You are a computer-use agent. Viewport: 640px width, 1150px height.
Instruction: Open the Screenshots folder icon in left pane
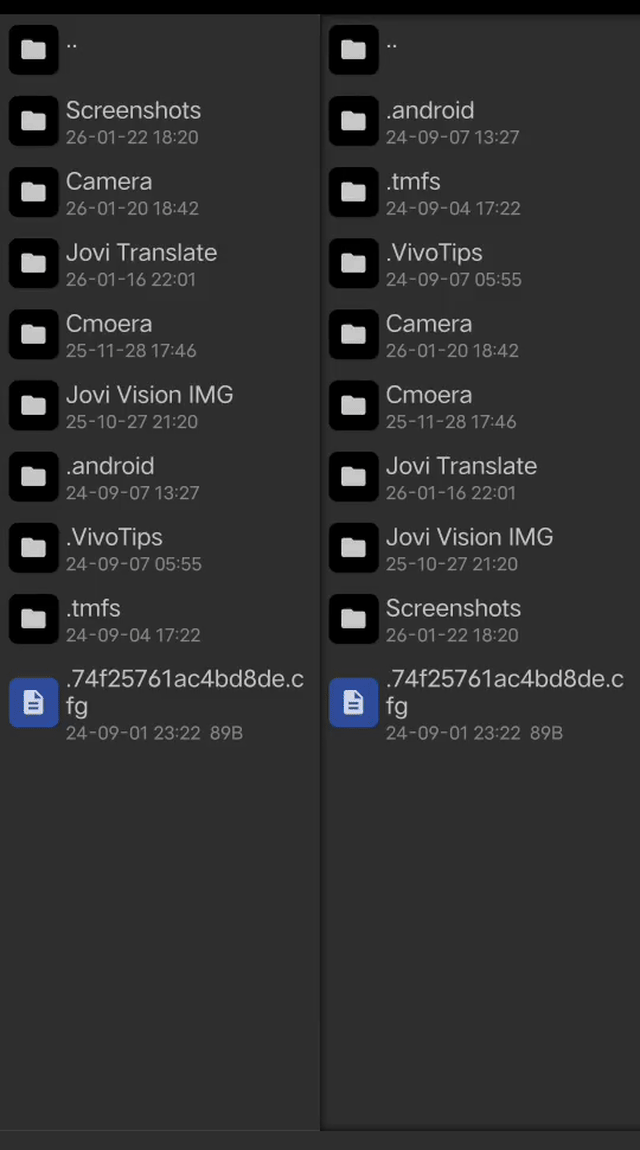34,121
